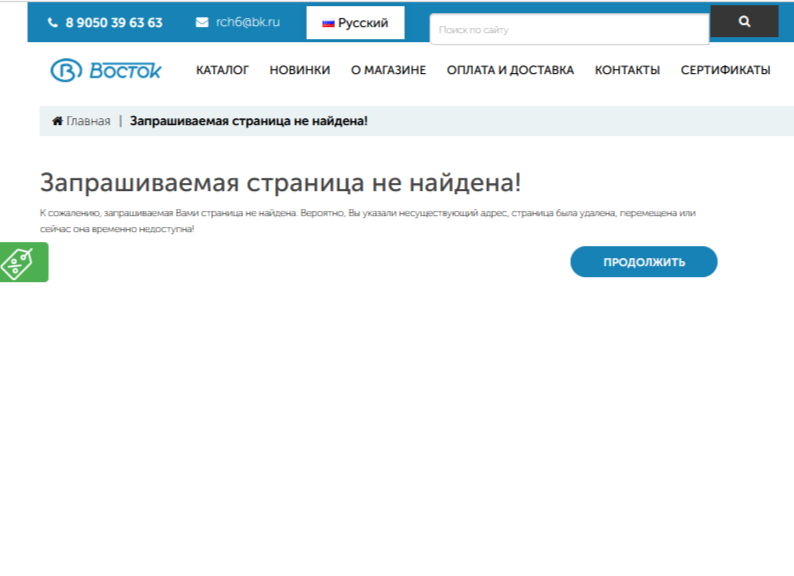Open the О МАГАЗИНЕ page
This screenshot has width=794, height=576.
pos(388,70)
